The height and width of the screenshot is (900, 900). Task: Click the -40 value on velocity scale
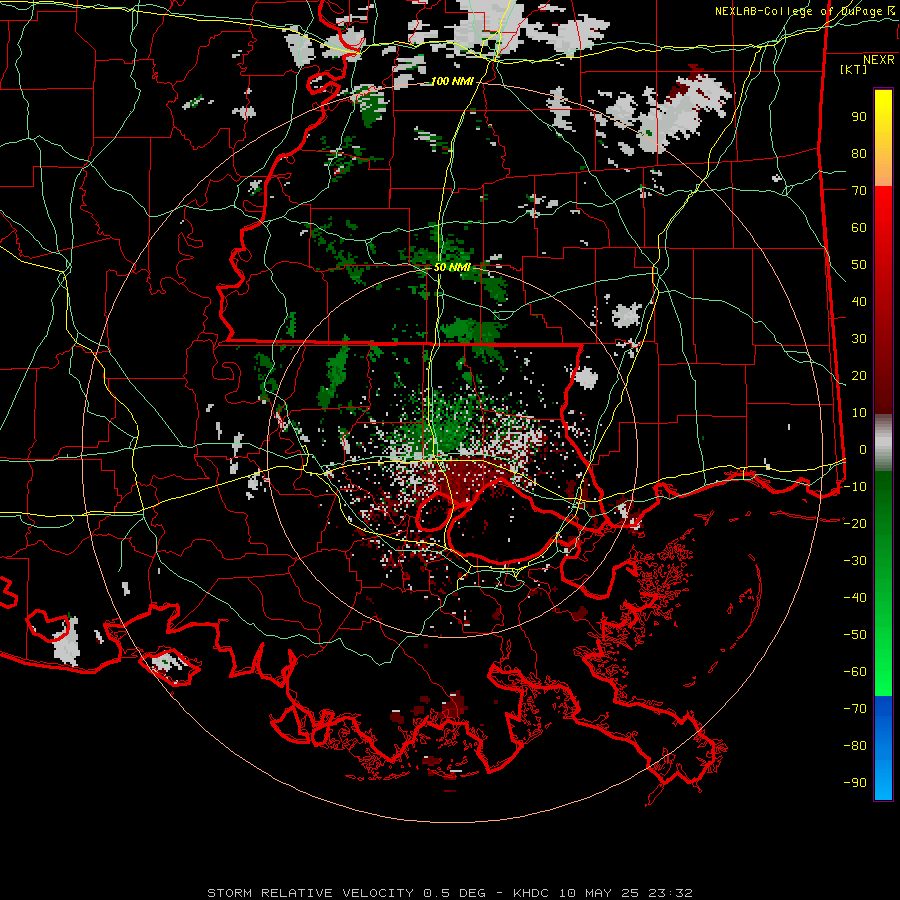(x=855, y=598)
